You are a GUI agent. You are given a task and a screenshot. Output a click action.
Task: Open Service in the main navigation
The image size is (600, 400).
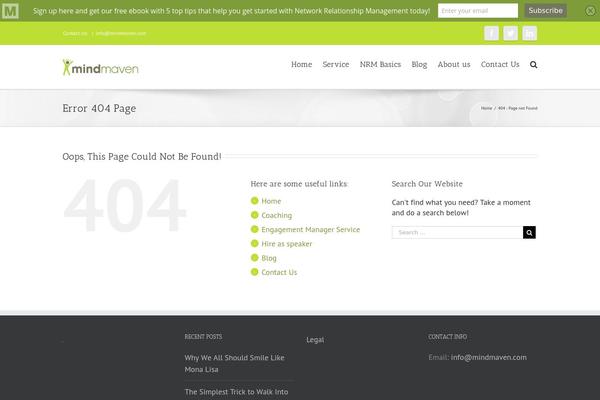(x=336, y=64)
